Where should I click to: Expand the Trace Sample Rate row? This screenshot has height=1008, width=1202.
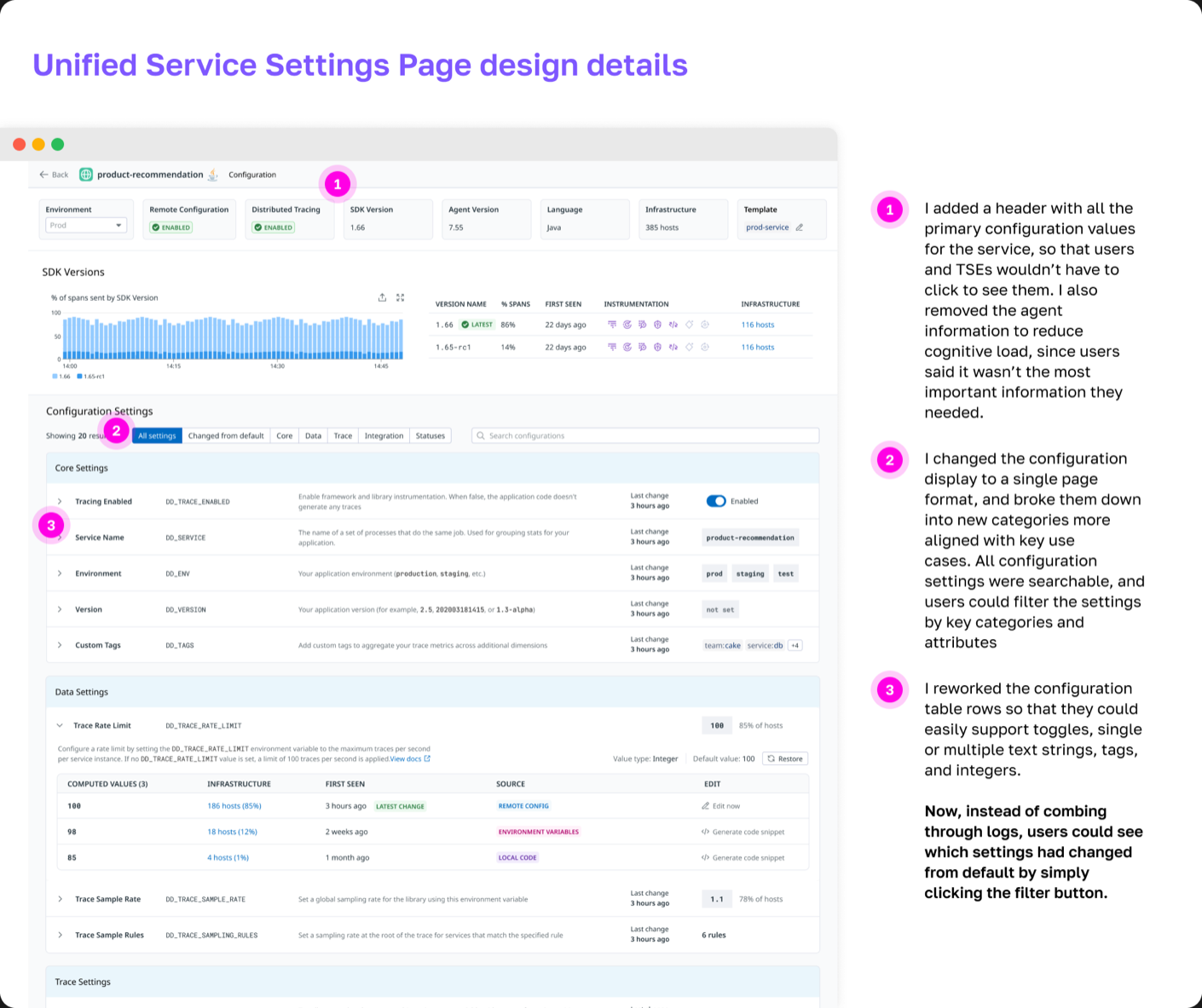(x=60, y=899)
